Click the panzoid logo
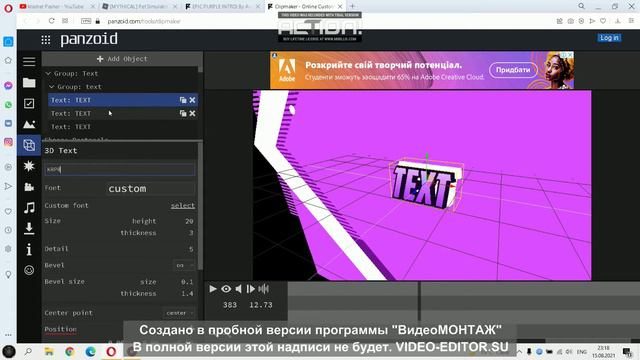 [x=89, y=39]
